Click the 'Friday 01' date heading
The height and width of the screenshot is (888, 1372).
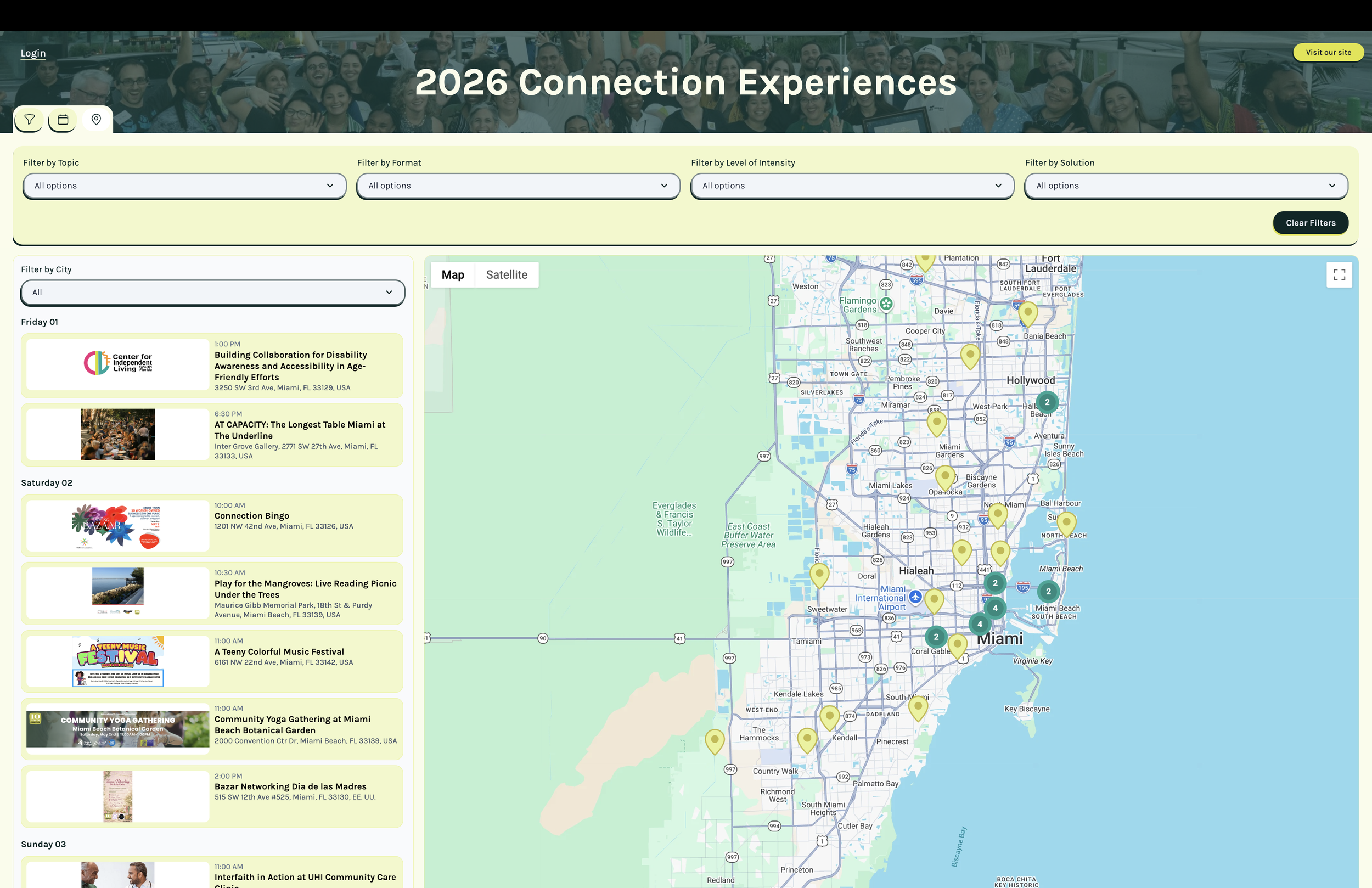[x=39, y=322]
